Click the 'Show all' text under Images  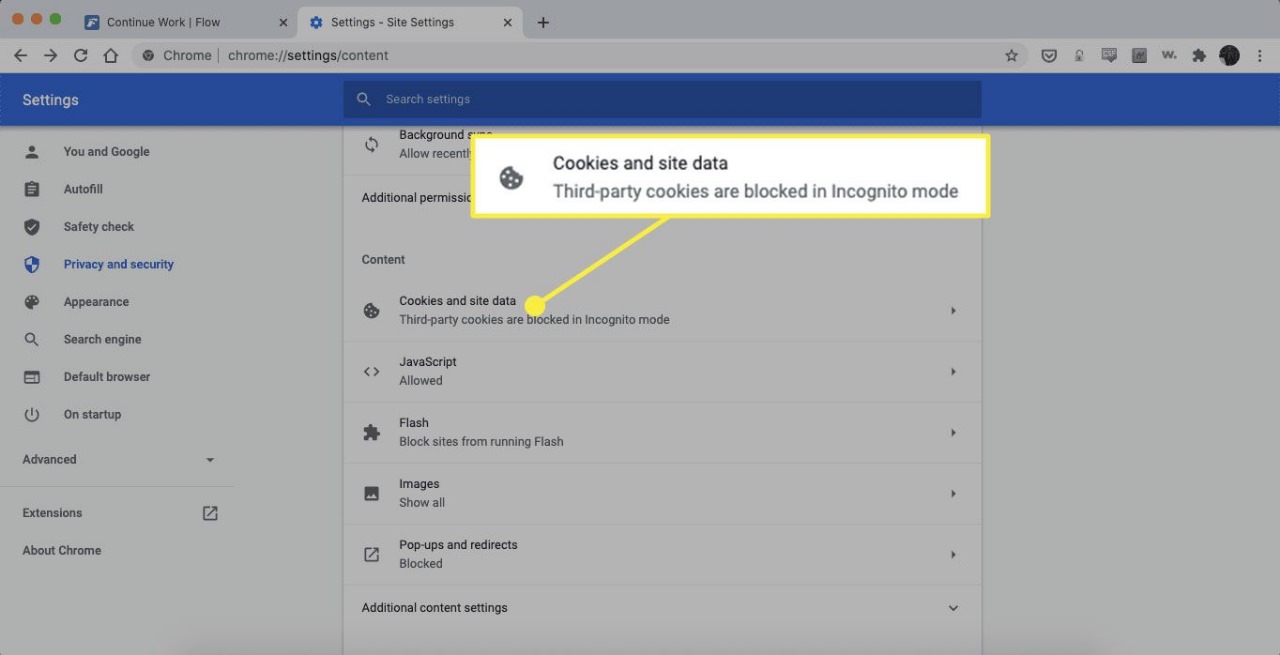click(422, 503)
